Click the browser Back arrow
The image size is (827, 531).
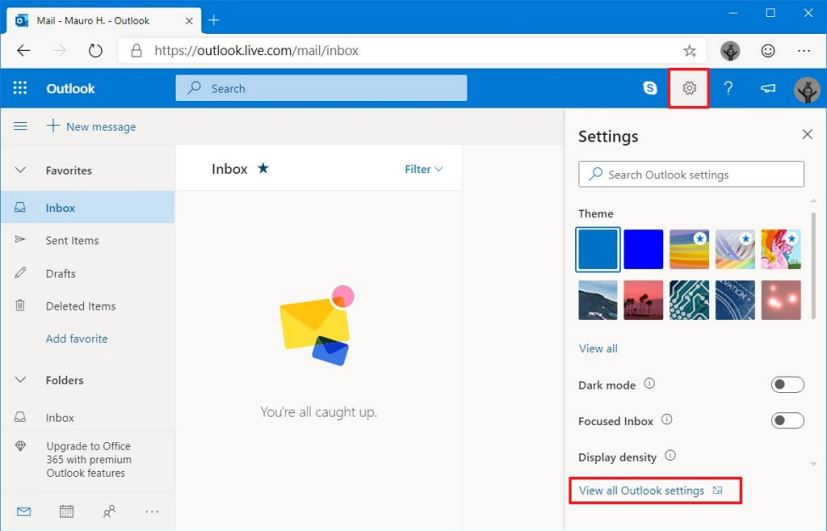24,51
